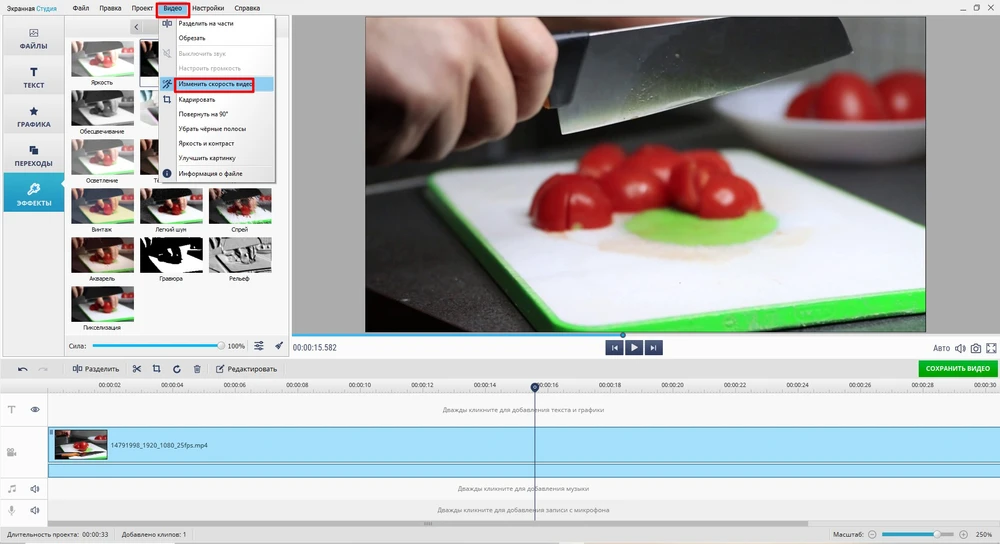Screen dimensions: 1000x544
Task: Enter fullscreen preview mode
Action: (x=992, y=348)
